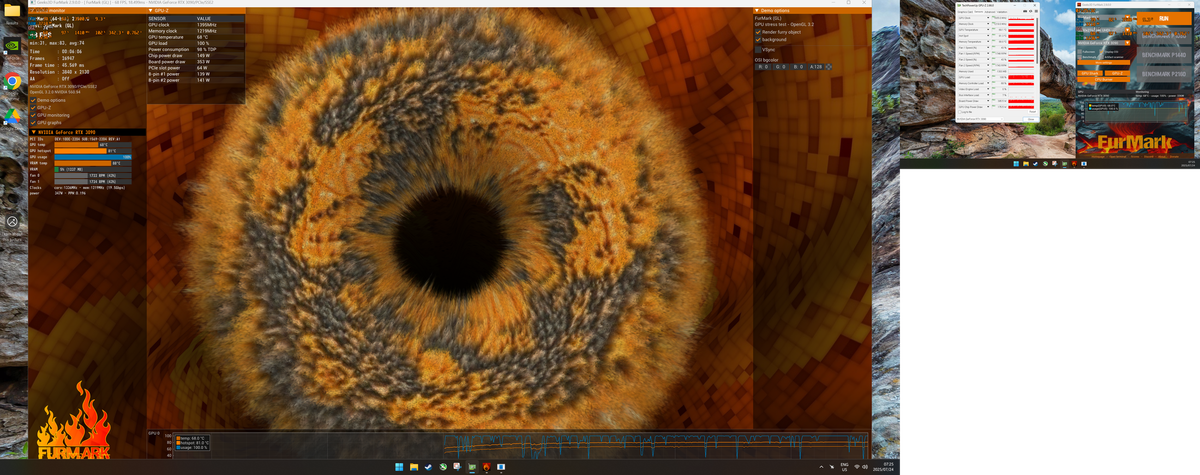The height and width of the screenshot is (475, 1200).
Task: Enable the VSync checkbox
Action: (758, 49)
